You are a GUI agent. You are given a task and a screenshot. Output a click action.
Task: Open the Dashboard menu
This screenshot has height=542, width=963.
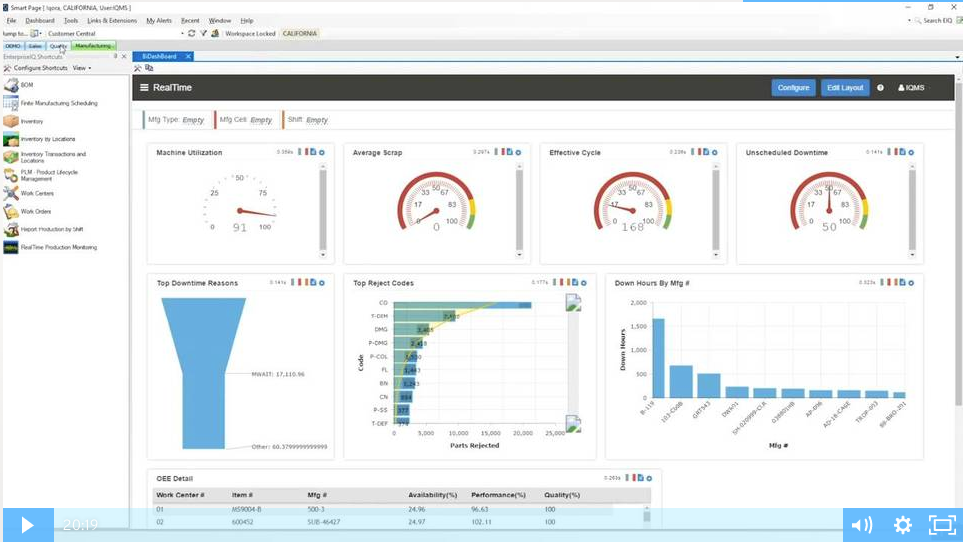[x=40, y=20]
